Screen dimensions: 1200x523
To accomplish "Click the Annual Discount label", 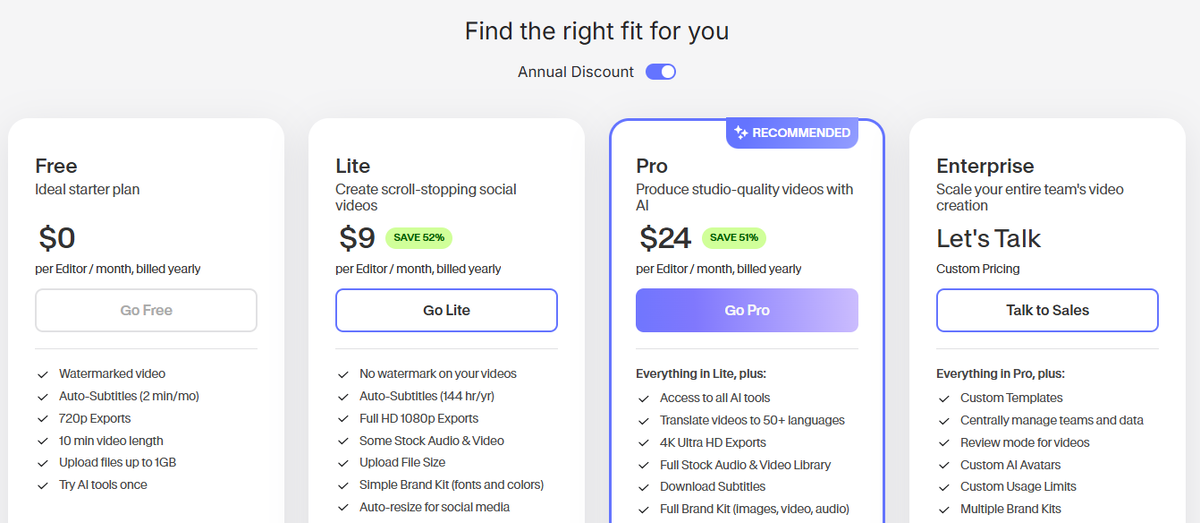I will (x=576, y=72).
